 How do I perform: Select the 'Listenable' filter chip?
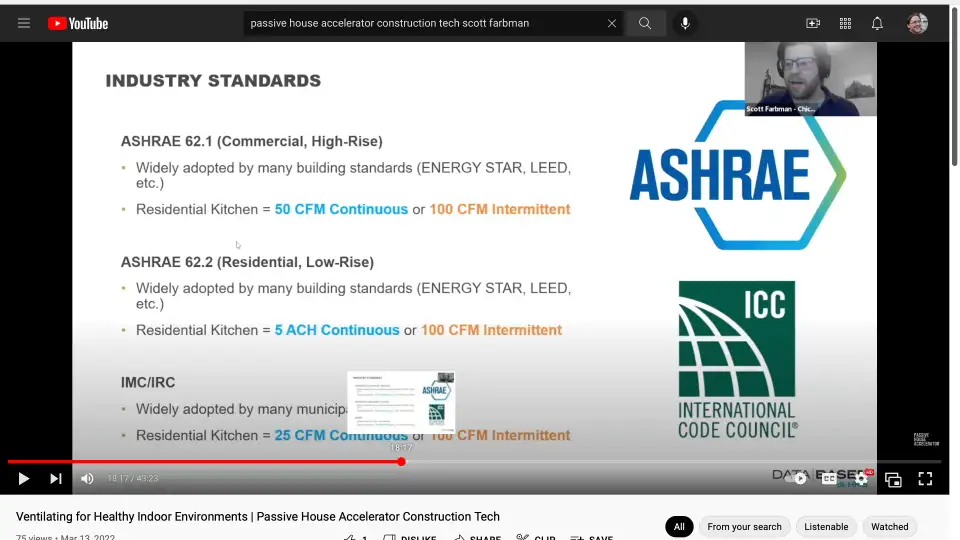click(826, 526)
